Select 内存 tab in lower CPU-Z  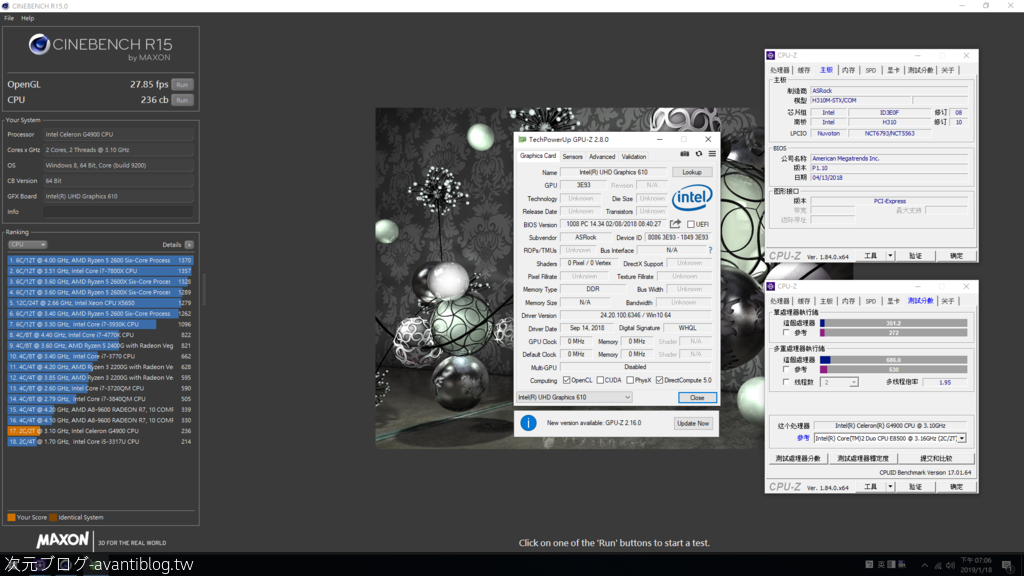pos(848,301)
